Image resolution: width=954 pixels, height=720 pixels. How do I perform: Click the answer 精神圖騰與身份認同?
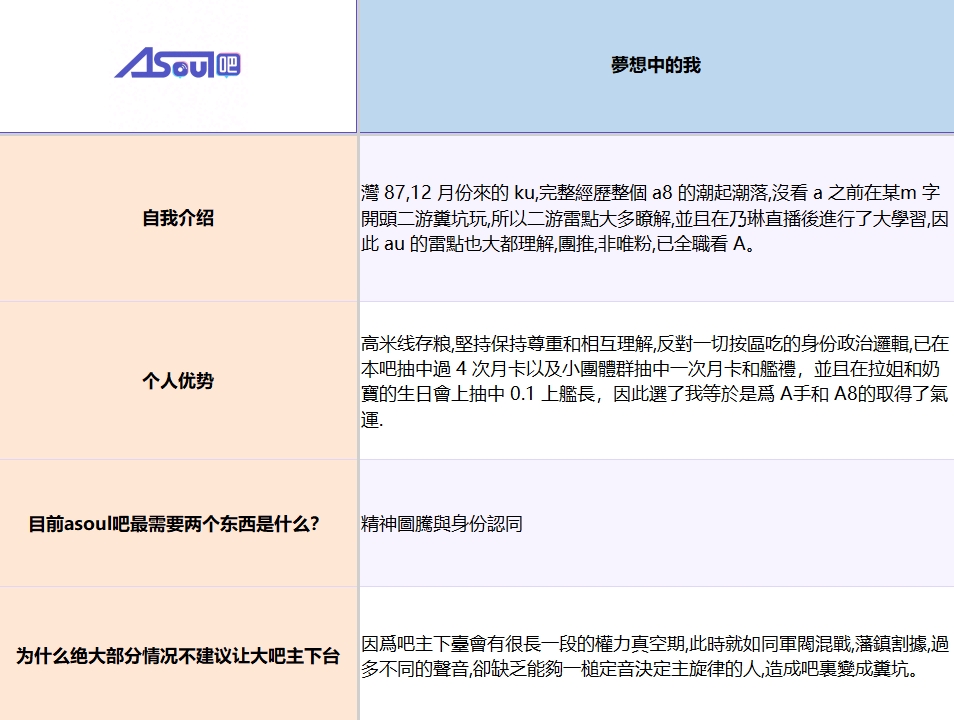(442, 523)
